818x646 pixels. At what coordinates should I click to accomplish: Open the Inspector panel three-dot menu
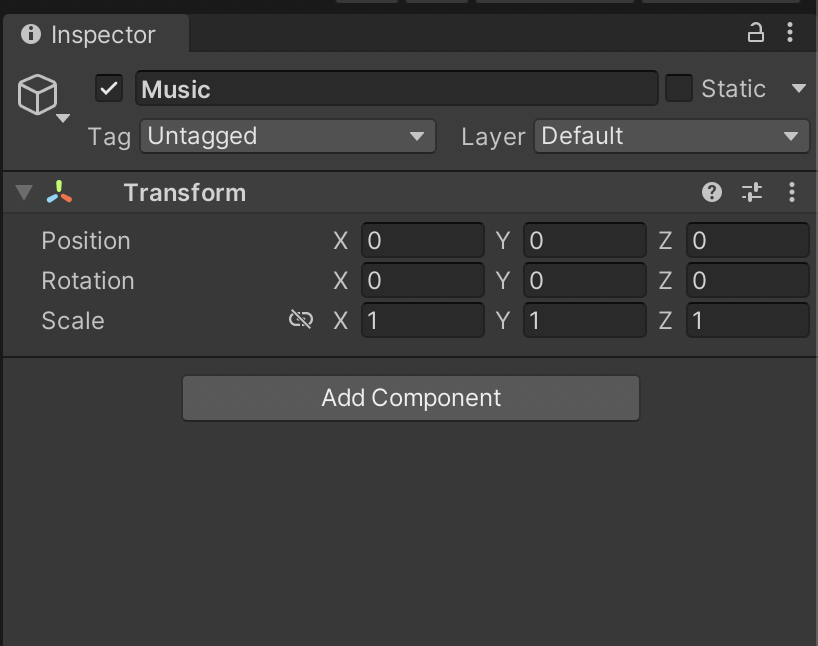point(790,33)
